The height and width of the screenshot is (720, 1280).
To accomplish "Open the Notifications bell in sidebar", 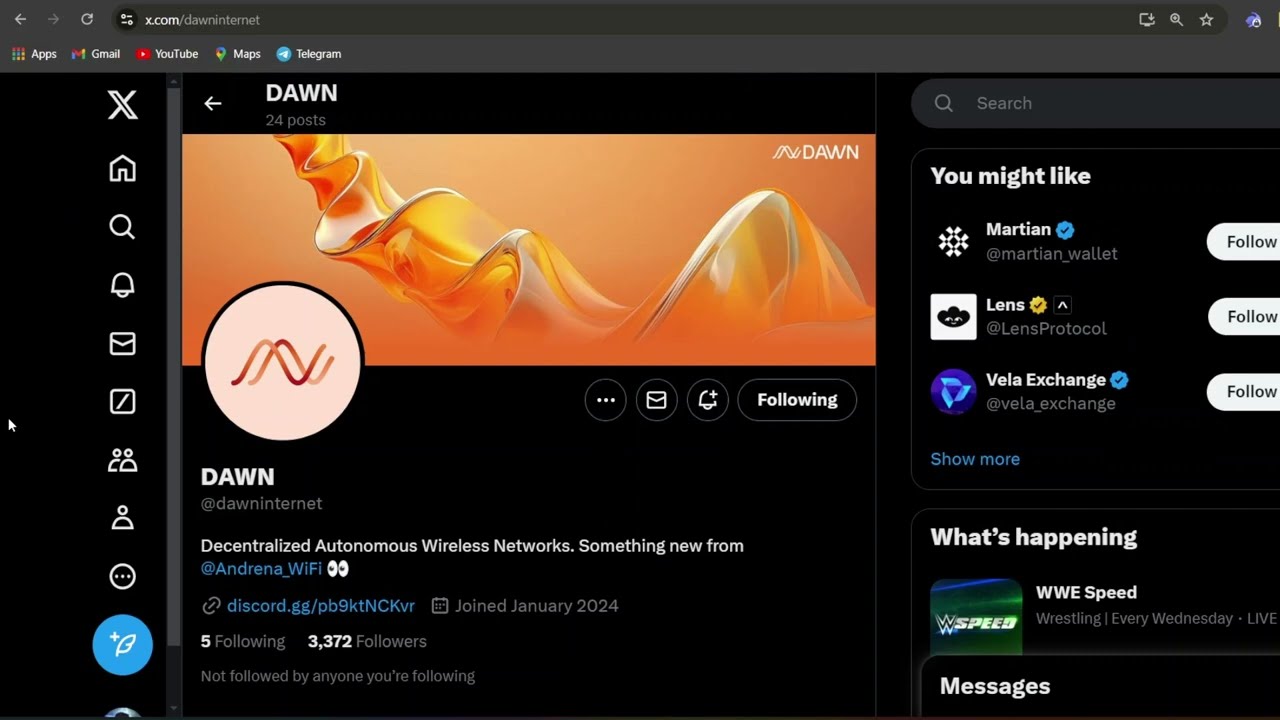I will tap(122, 285).
